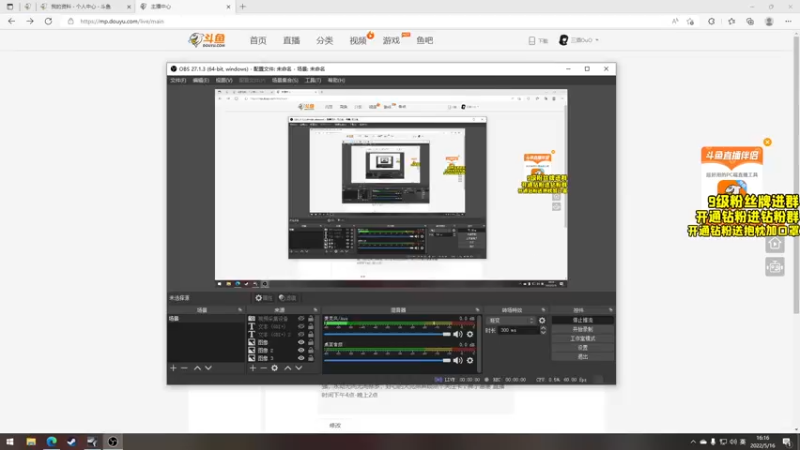
Task: Toggle visibility of image 3 source
Action: click(301, 358)
